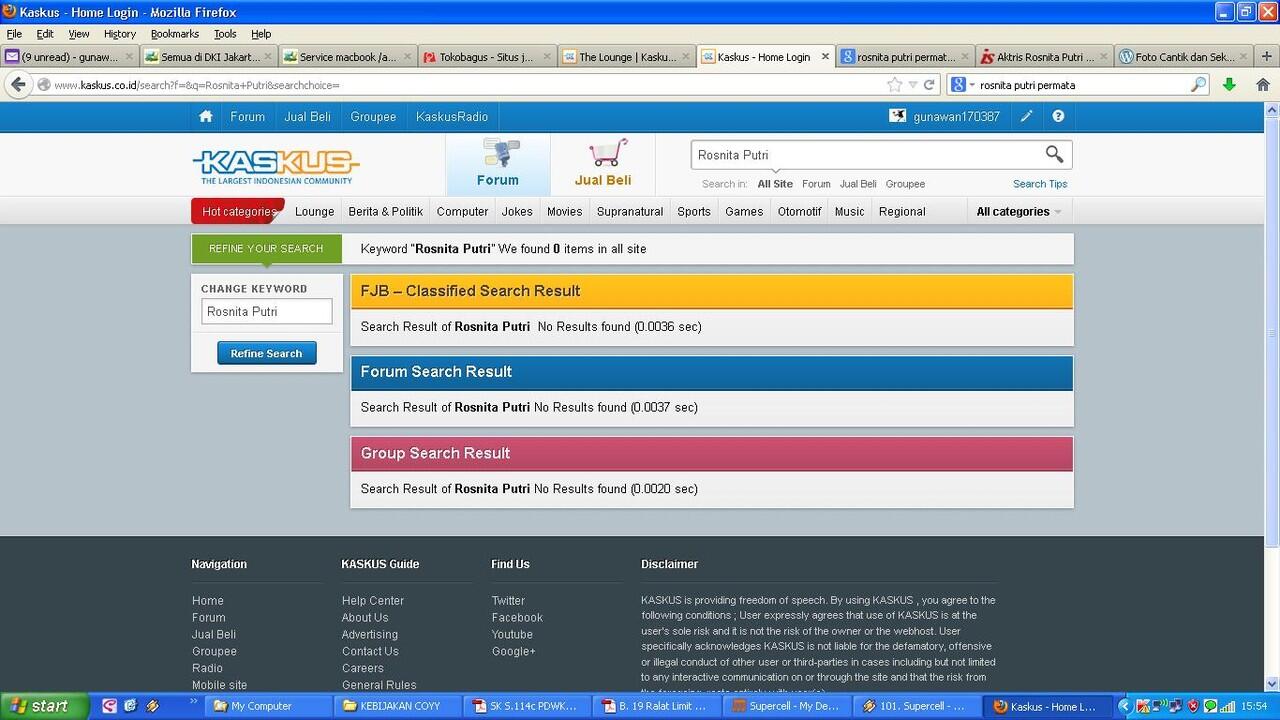Click the KASKUS logo
Screen dimensions: 1280x720
[276, 166]
